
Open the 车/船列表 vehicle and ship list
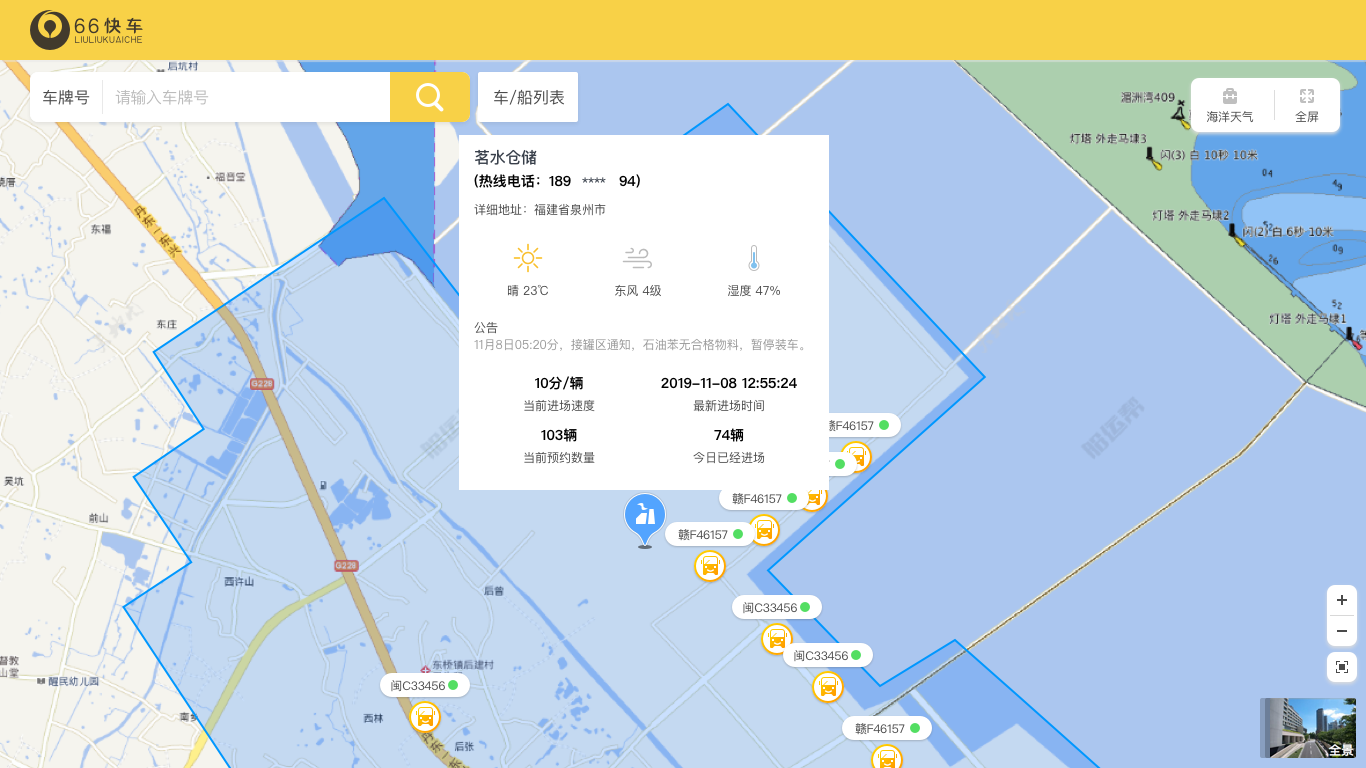tap(528, 97)
